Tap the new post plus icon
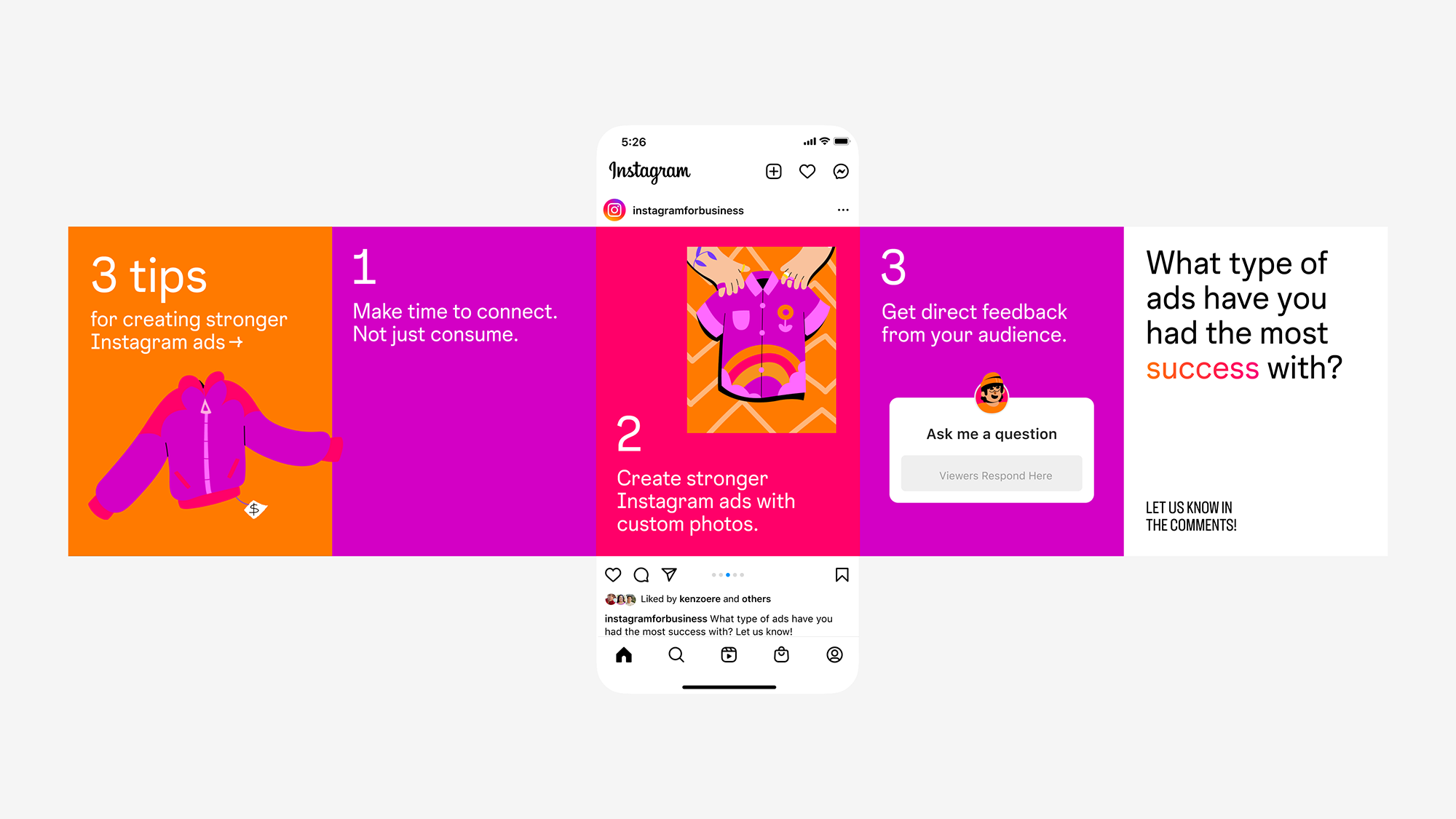Image resolution: width=1456 pixels, height=819 pixels. pos(774,171)
